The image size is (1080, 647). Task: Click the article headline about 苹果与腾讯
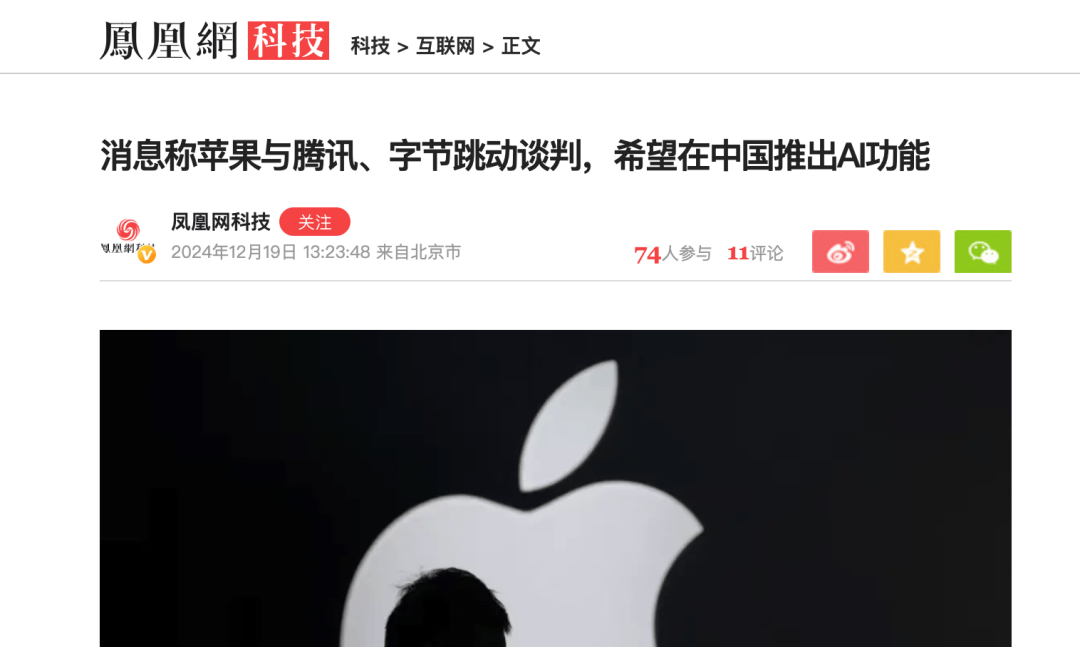pyautogui.click(x=515, y=155)
